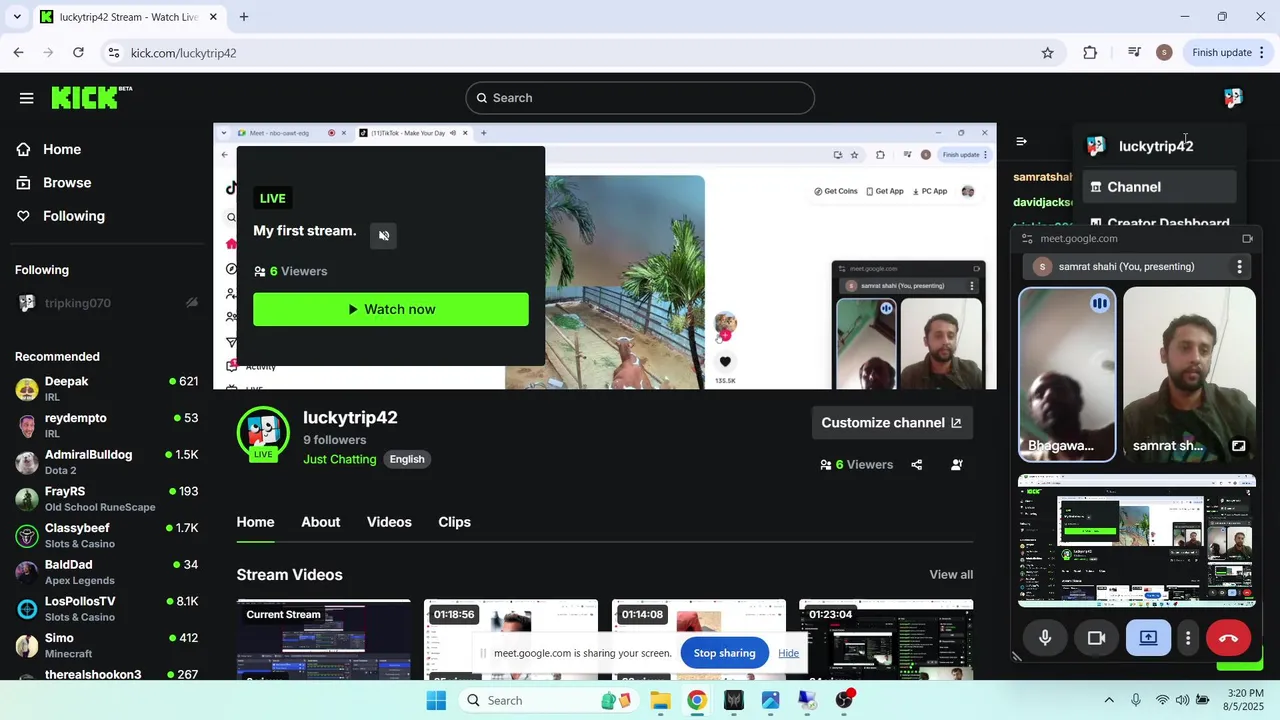Open Meet popup site settings icon

1027,239
